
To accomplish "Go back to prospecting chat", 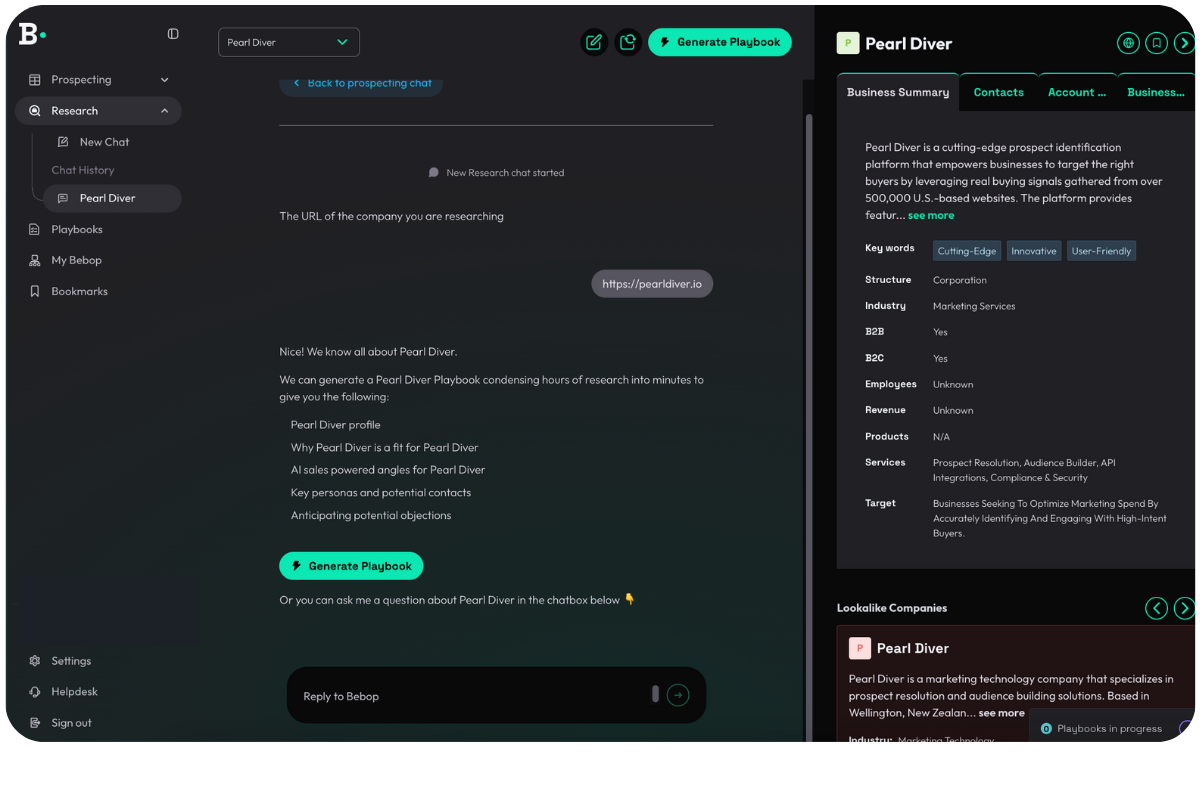I will 361,83.
